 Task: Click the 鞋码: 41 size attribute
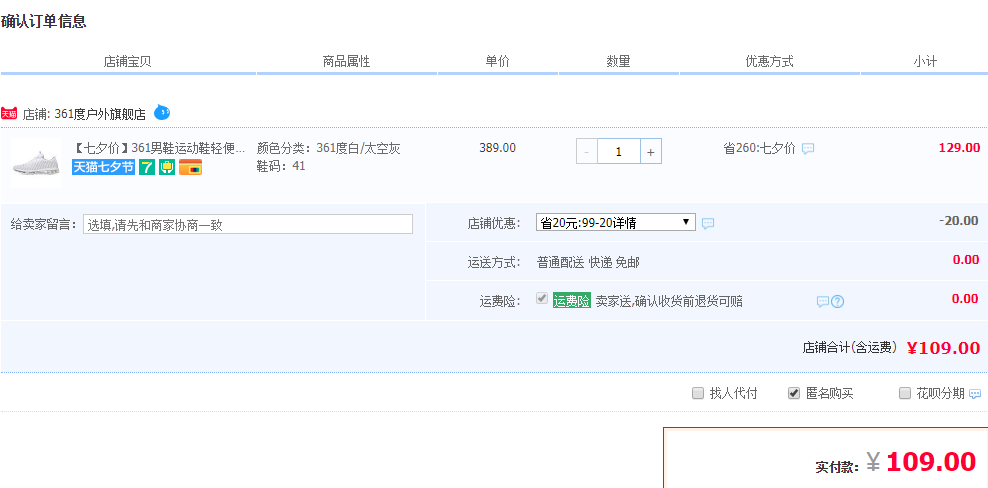[x=281, y=166]
